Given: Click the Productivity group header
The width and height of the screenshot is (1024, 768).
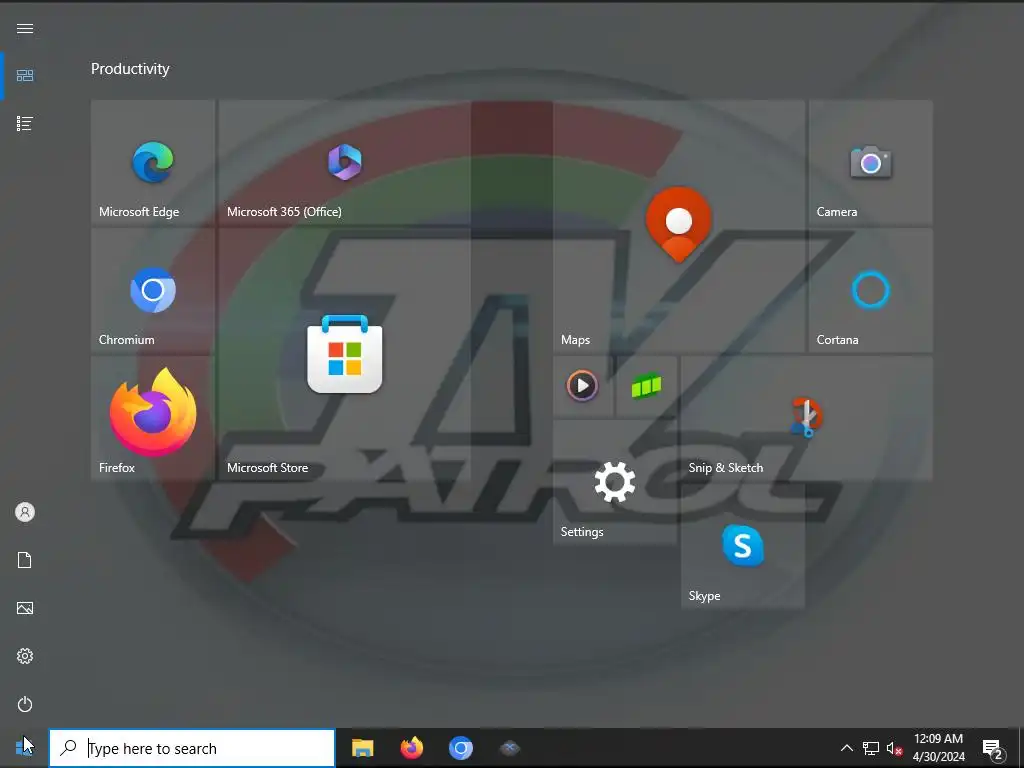Looking at the screenshot, I should click(x=130, y=69).
